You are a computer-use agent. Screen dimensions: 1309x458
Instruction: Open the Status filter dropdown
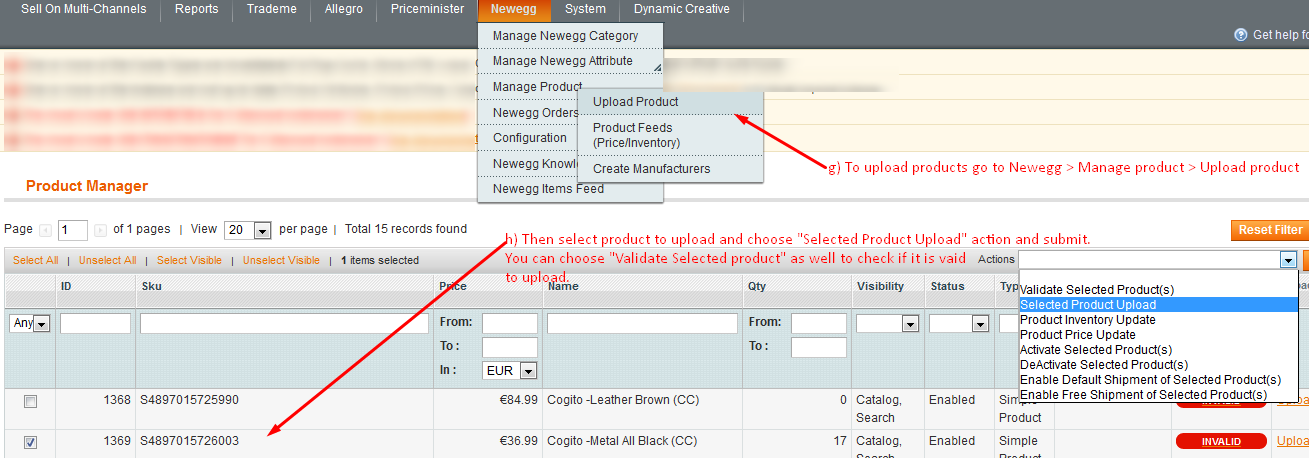(961, 323)
